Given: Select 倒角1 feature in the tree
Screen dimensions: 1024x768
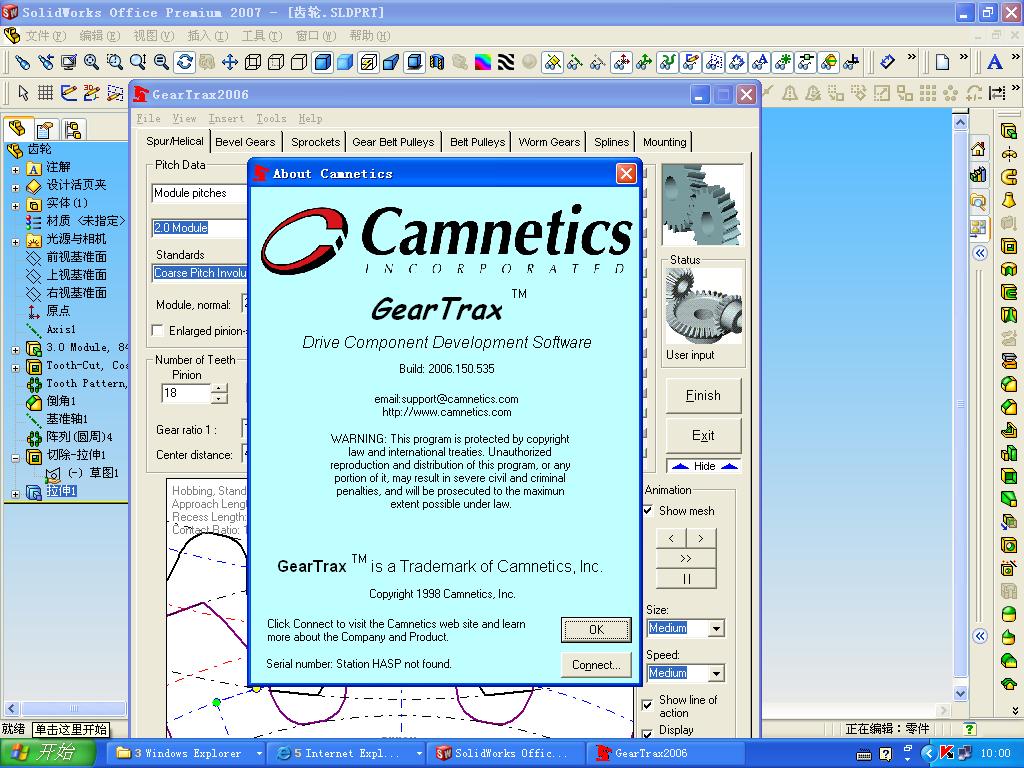Looking at the screenshot, I should click(x=61, y=401).
